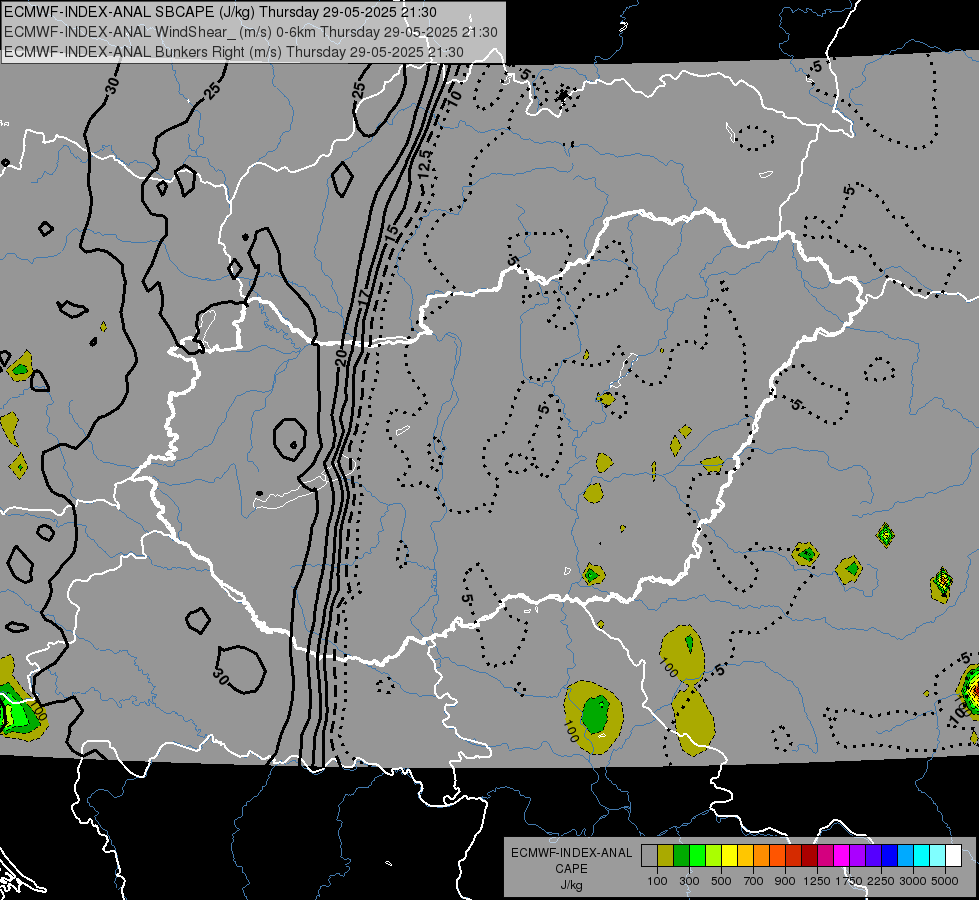Select the WindShear_ 0-6km title line
The width and height of the screenshot is (979, 900).
click(250, 32)
